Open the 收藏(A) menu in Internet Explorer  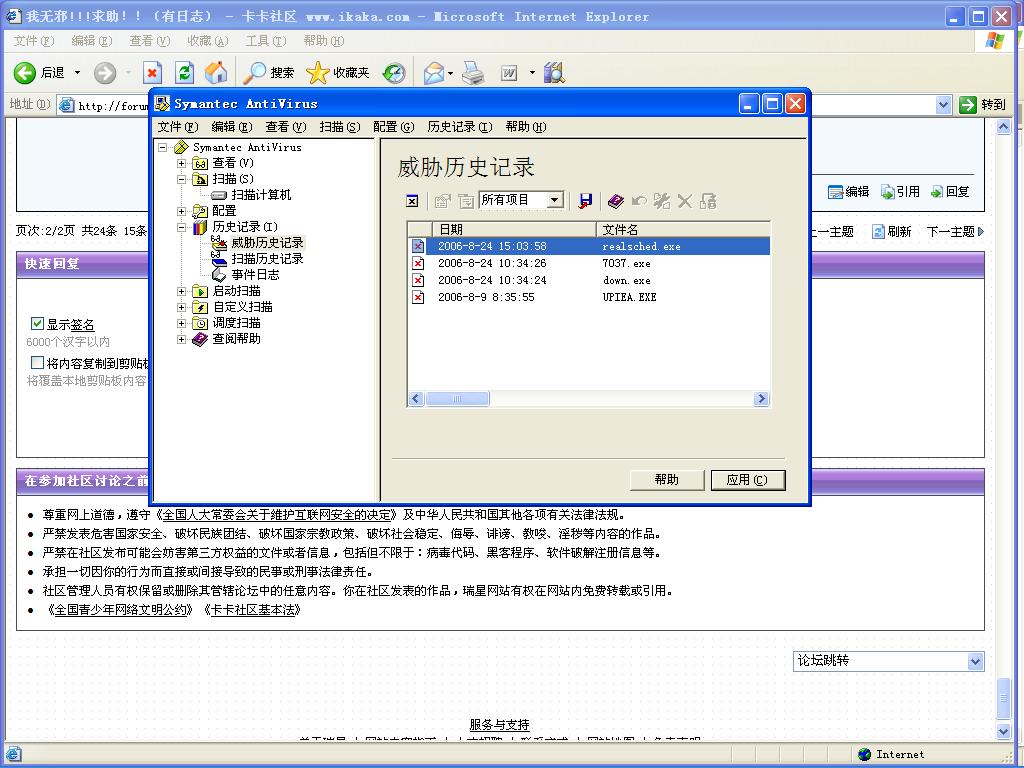[x=208, y=40]
